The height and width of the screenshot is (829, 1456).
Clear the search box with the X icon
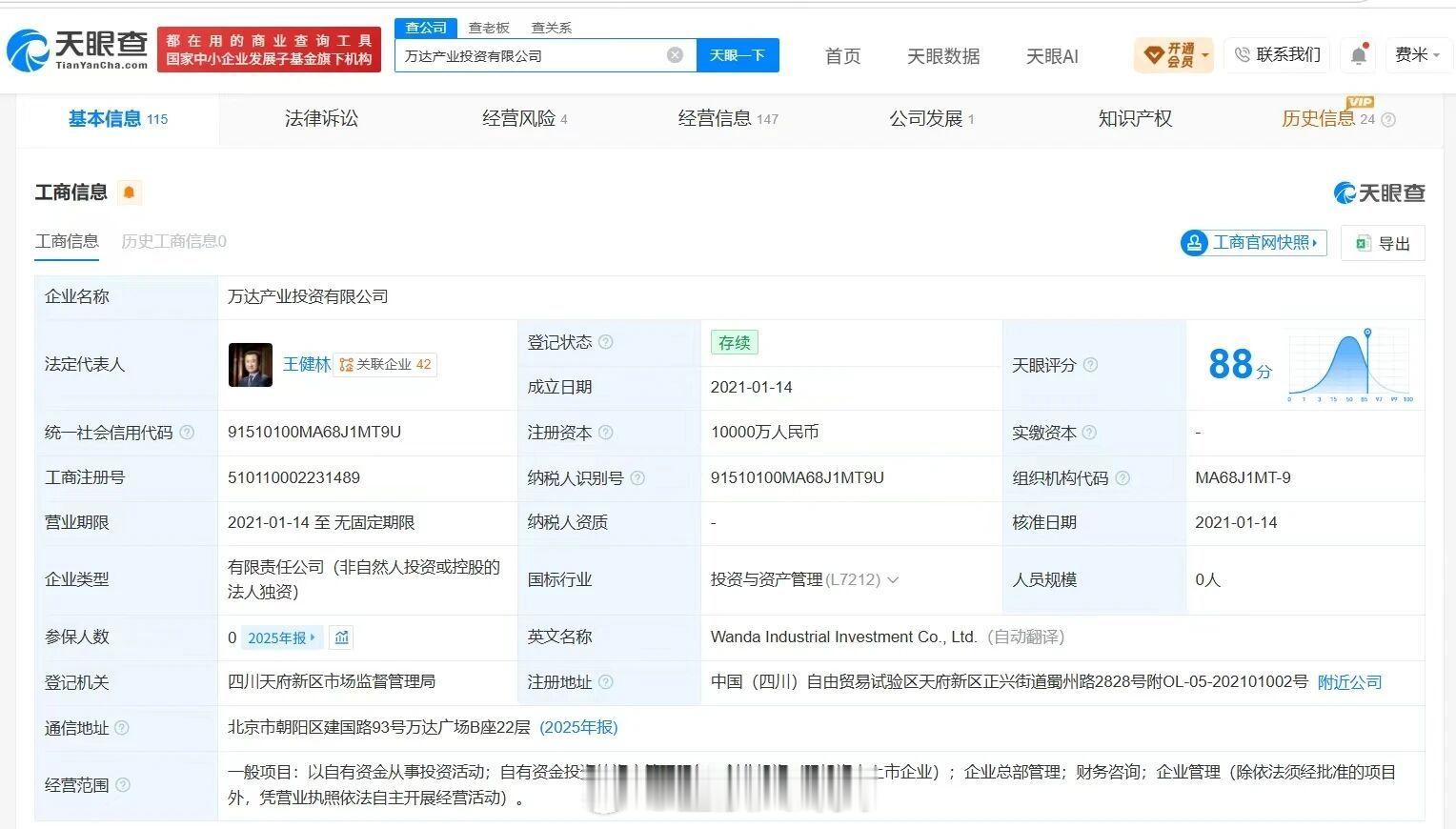pos(675,55)
